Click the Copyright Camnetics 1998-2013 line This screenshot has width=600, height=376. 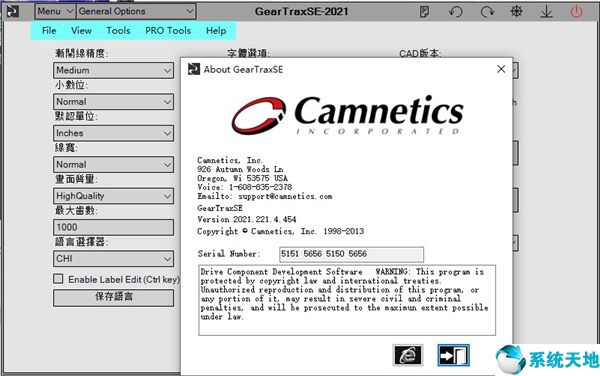coord(280,231)
